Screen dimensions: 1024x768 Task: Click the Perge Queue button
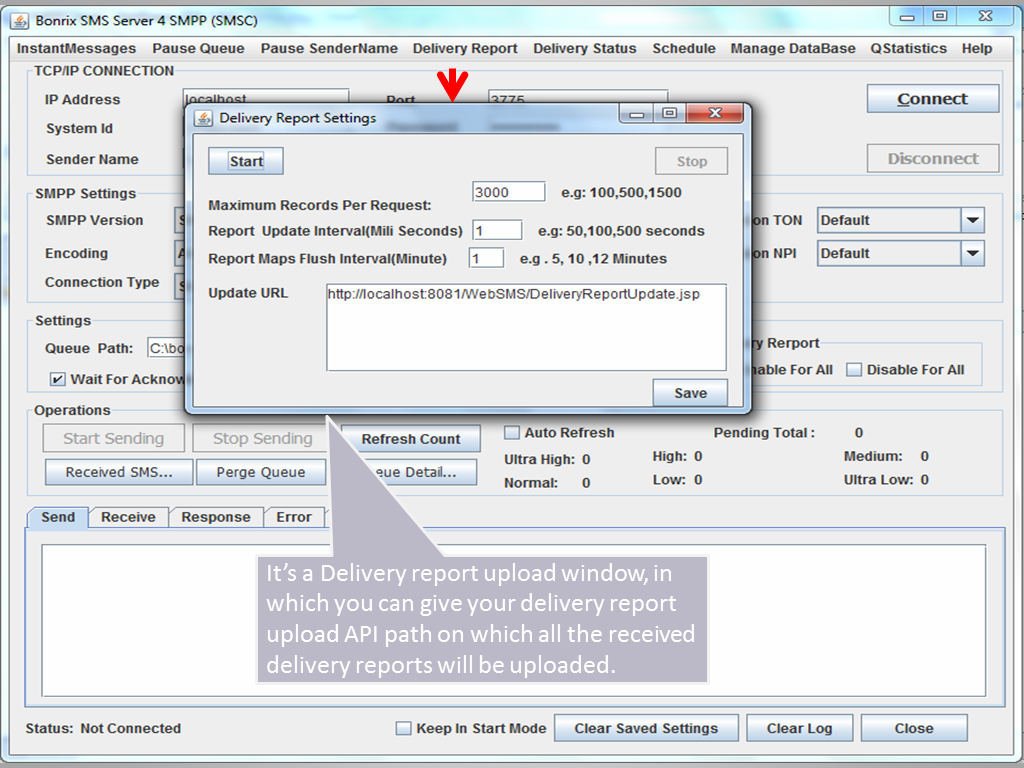261,472
